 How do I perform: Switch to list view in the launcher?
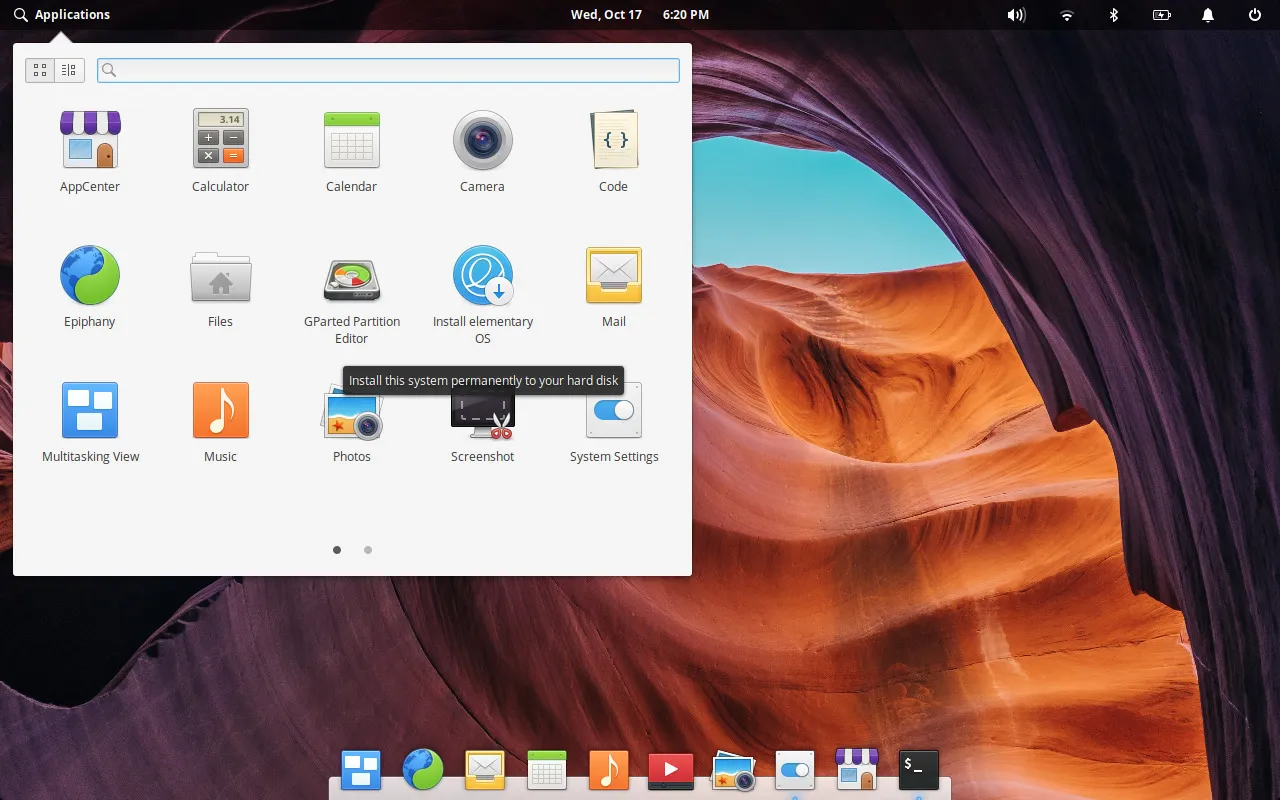[68, 70]
